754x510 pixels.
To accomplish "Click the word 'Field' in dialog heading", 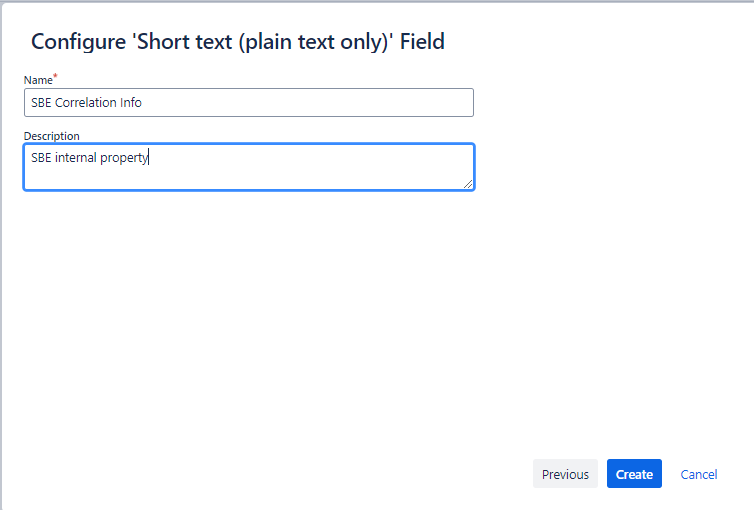I will [x=422, y=42].
